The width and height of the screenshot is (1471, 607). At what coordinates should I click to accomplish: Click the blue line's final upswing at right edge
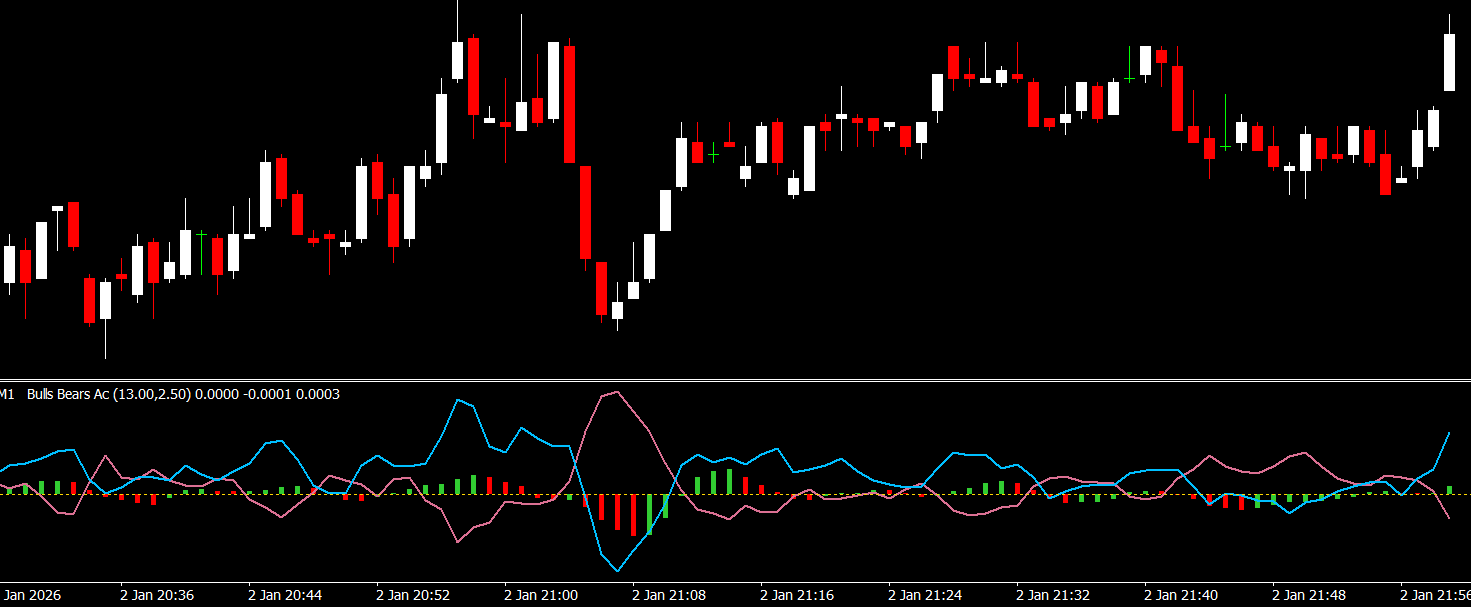(1444, 448)
